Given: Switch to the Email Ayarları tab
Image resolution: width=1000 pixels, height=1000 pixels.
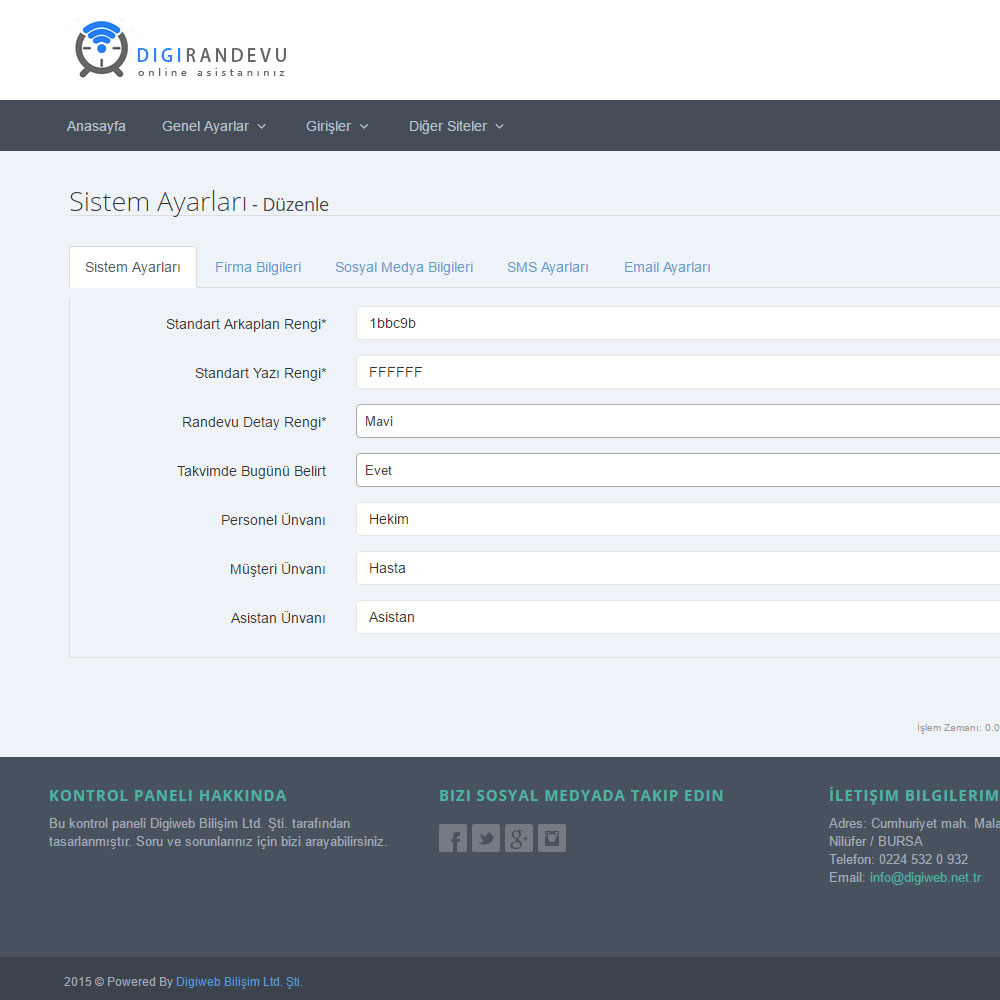Looking at the screenshot, I should [667, 267].
